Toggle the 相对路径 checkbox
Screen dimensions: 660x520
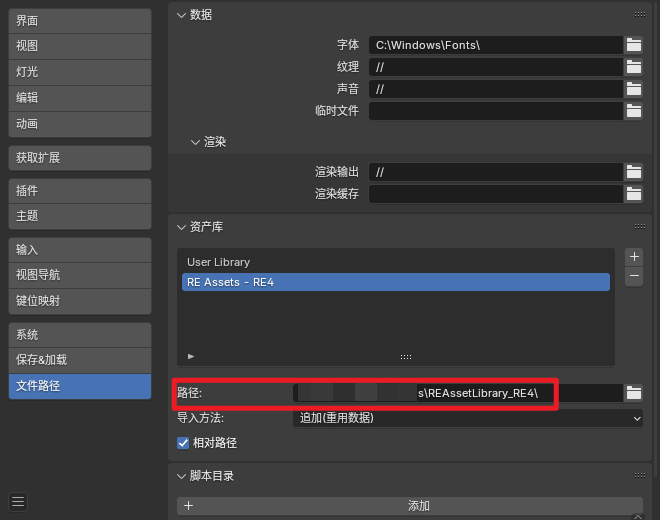183,443
